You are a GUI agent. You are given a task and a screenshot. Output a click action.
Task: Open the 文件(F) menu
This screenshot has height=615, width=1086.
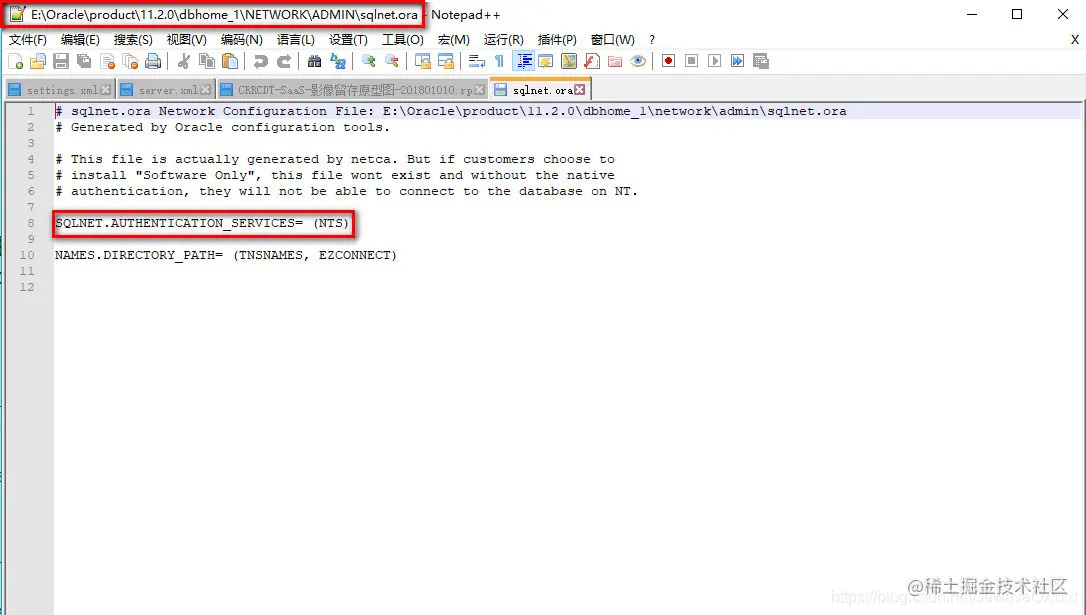point(28,39)
